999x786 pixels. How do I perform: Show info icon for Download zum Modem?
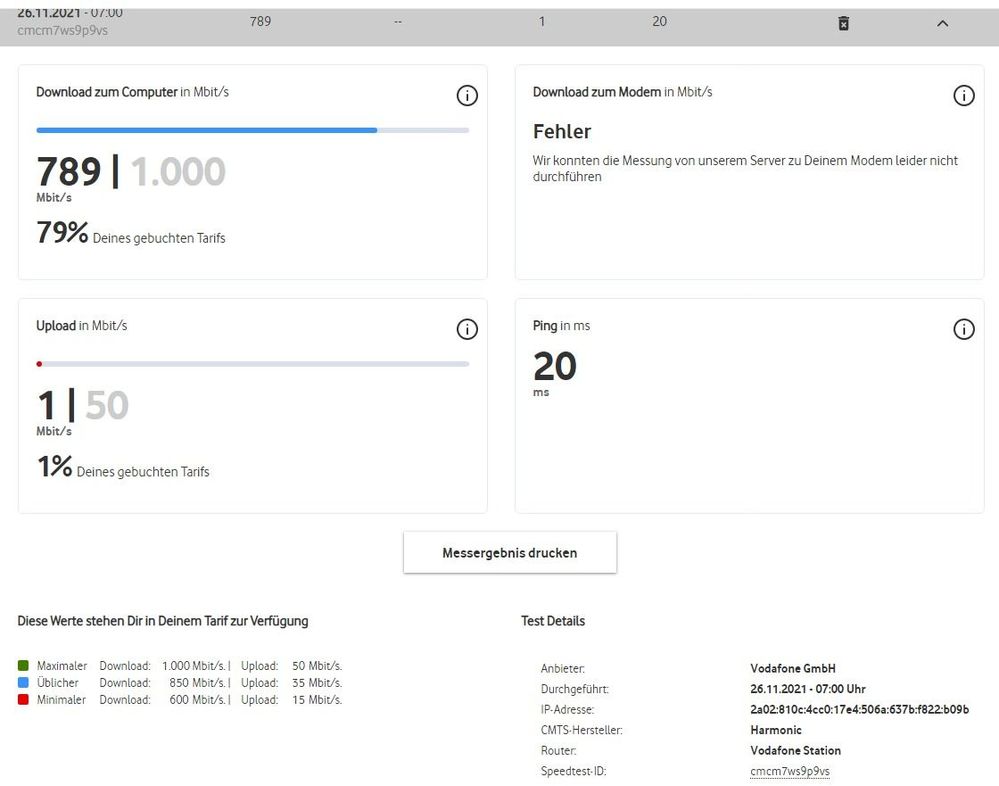pyautogui.click(x=963, y=96)
